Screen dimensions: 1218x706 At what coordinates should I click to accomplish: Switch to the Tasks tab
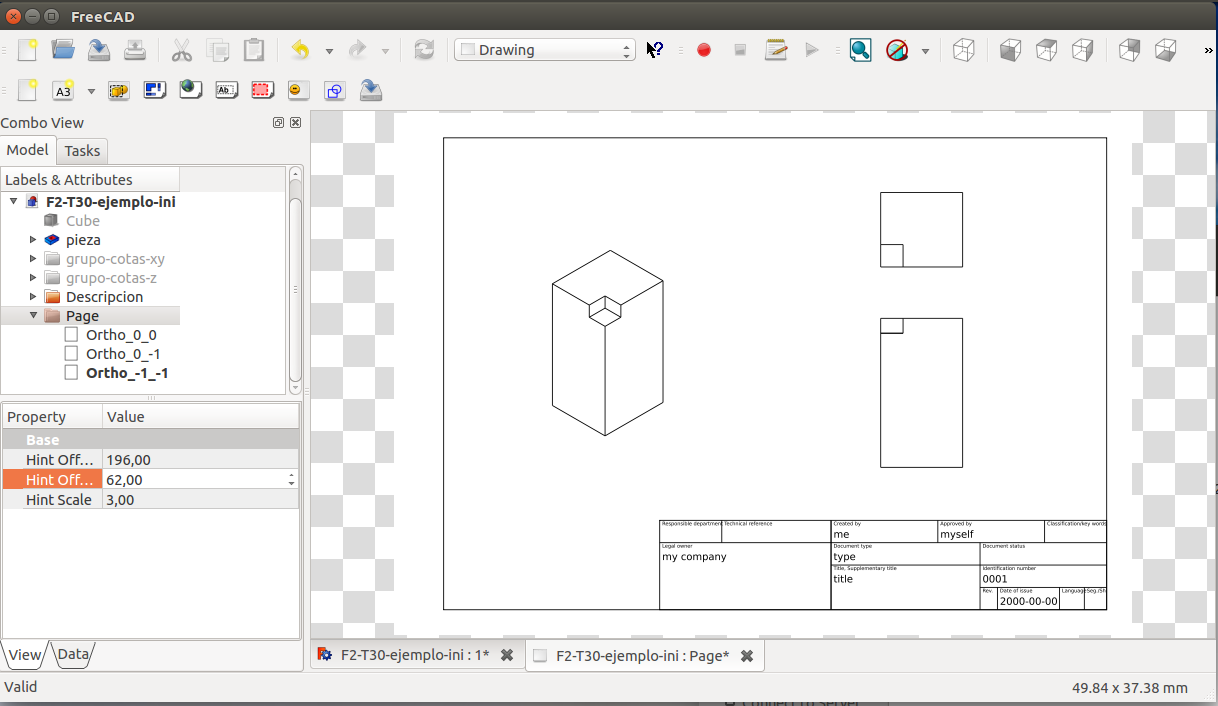(82, 151)
